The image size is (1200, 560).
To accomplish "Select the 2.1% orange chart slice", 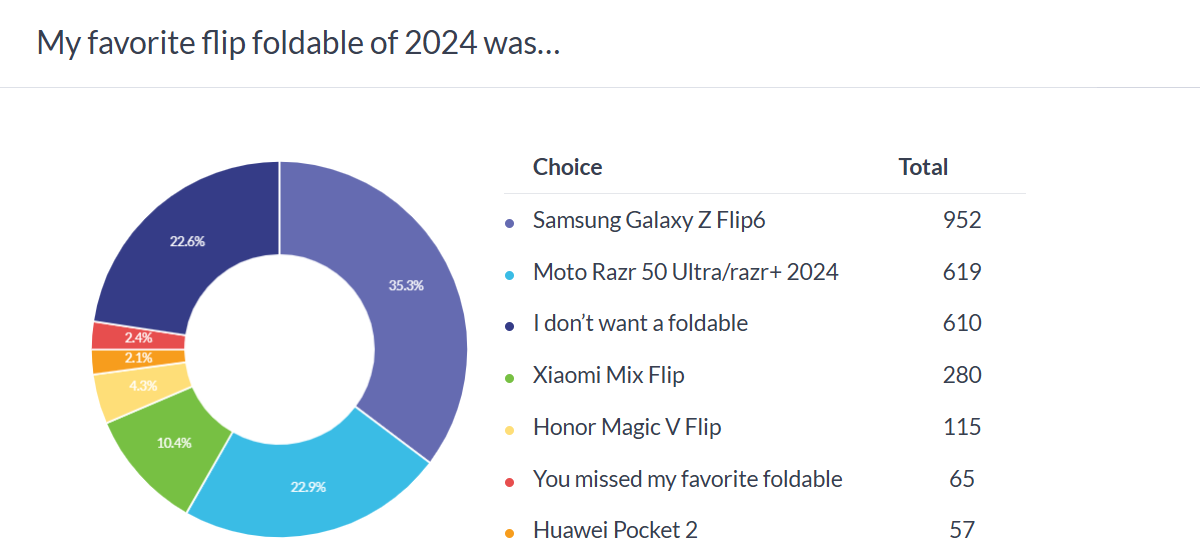I will 138,359.
